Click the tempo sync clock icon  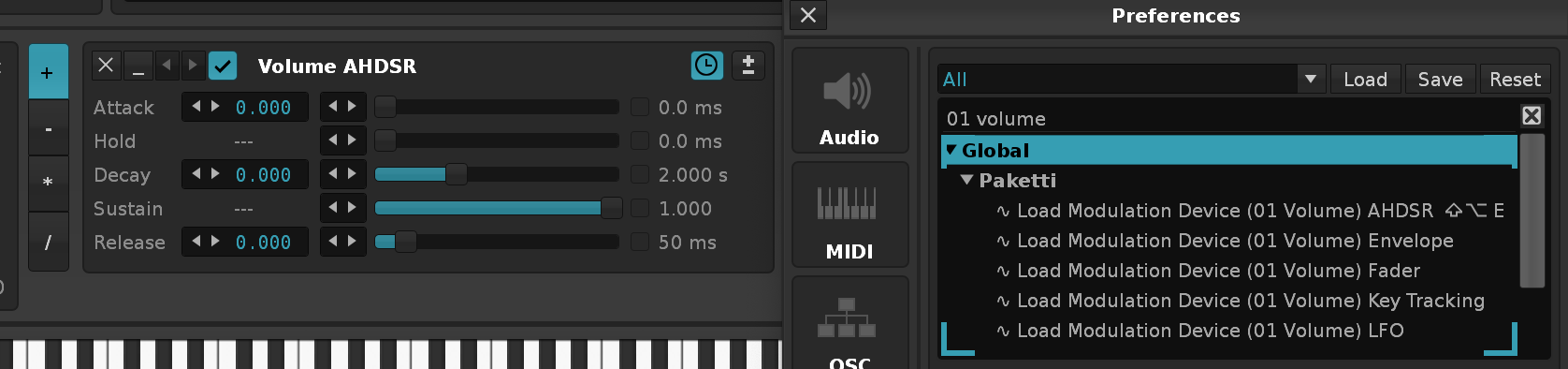(706, 66)
